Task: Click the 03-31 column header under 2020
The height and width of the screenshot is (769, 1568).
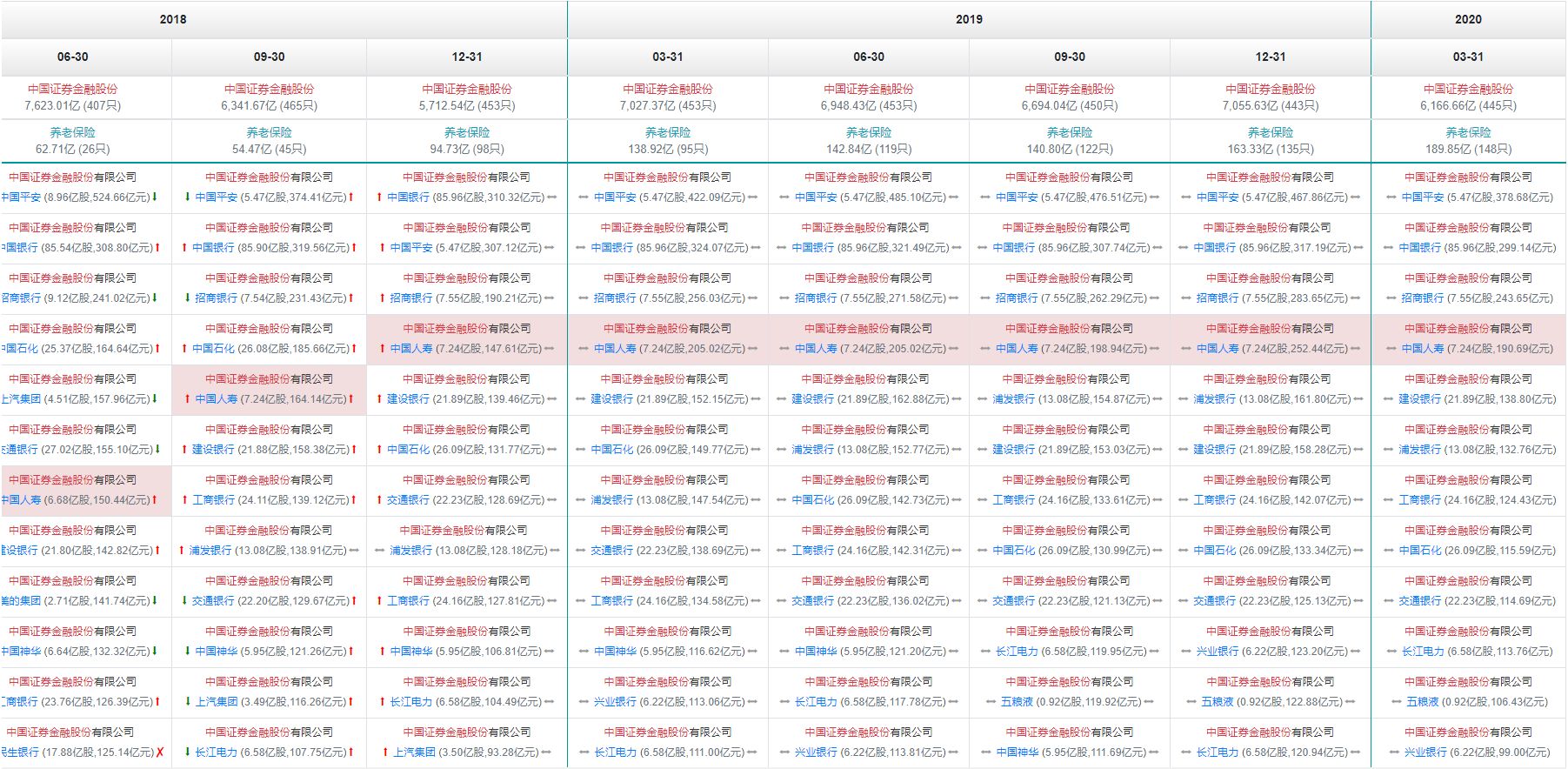Action: coord(1468,57)
